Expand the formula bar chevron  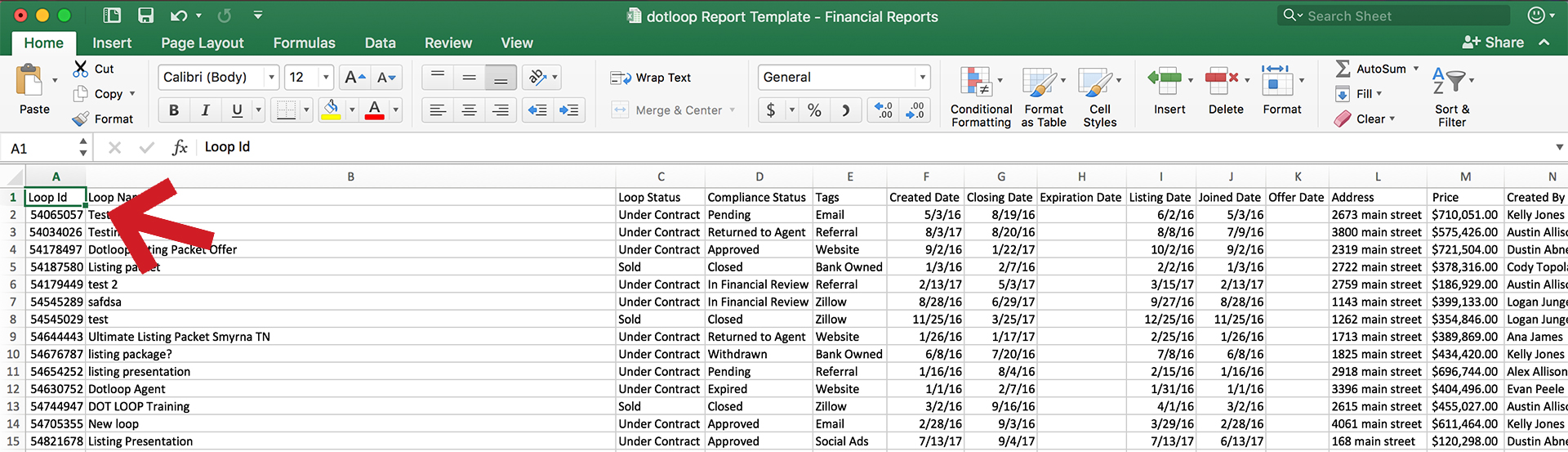tap(1559, 147)
